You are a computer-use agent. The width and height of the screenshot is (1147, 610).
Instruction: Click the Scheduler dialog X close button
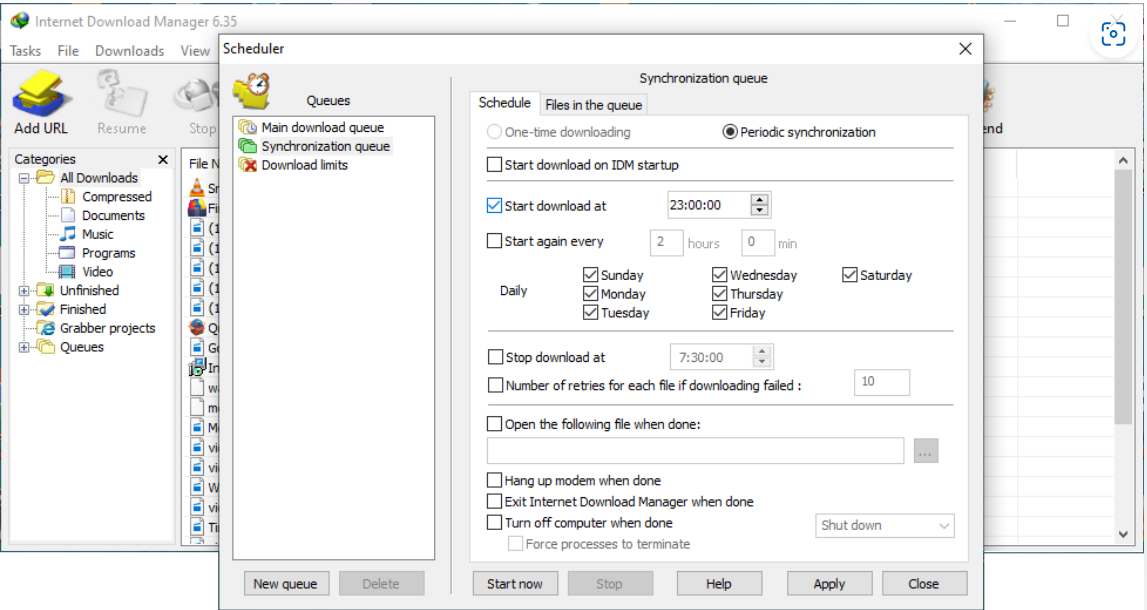coord(966,48)
